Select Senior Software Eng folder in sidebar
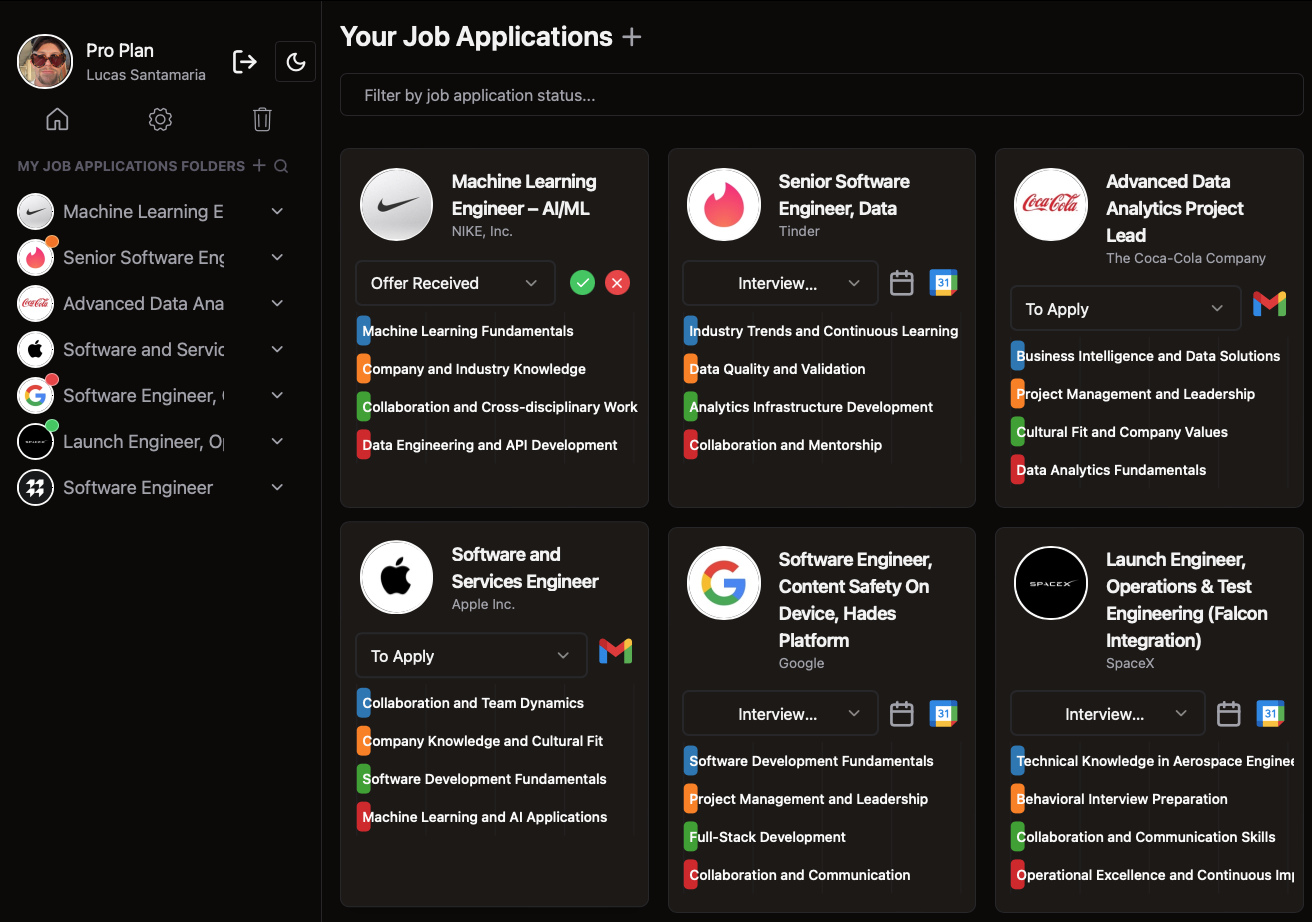 (143, 257)
